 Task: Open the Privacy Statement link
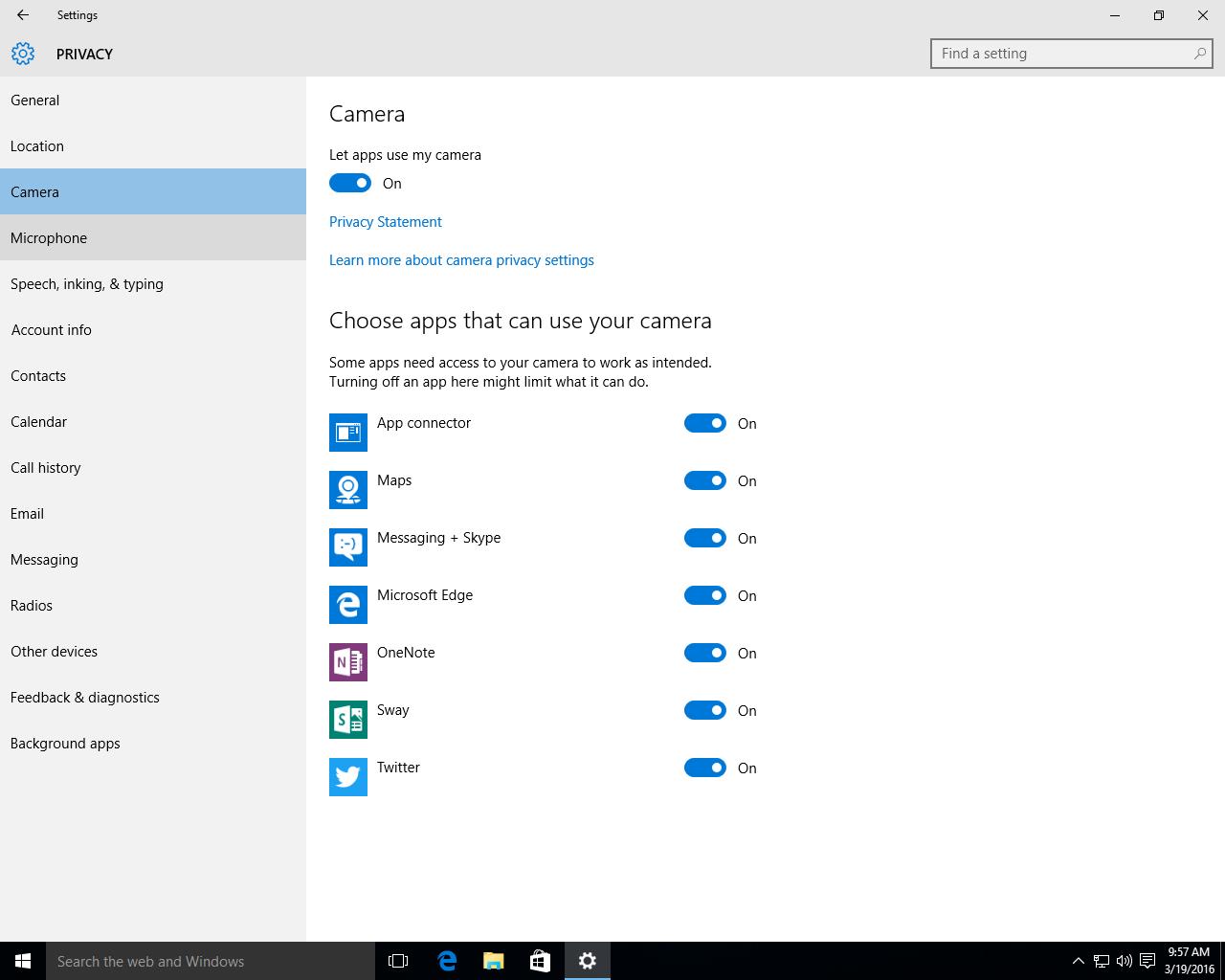point(386,221)
